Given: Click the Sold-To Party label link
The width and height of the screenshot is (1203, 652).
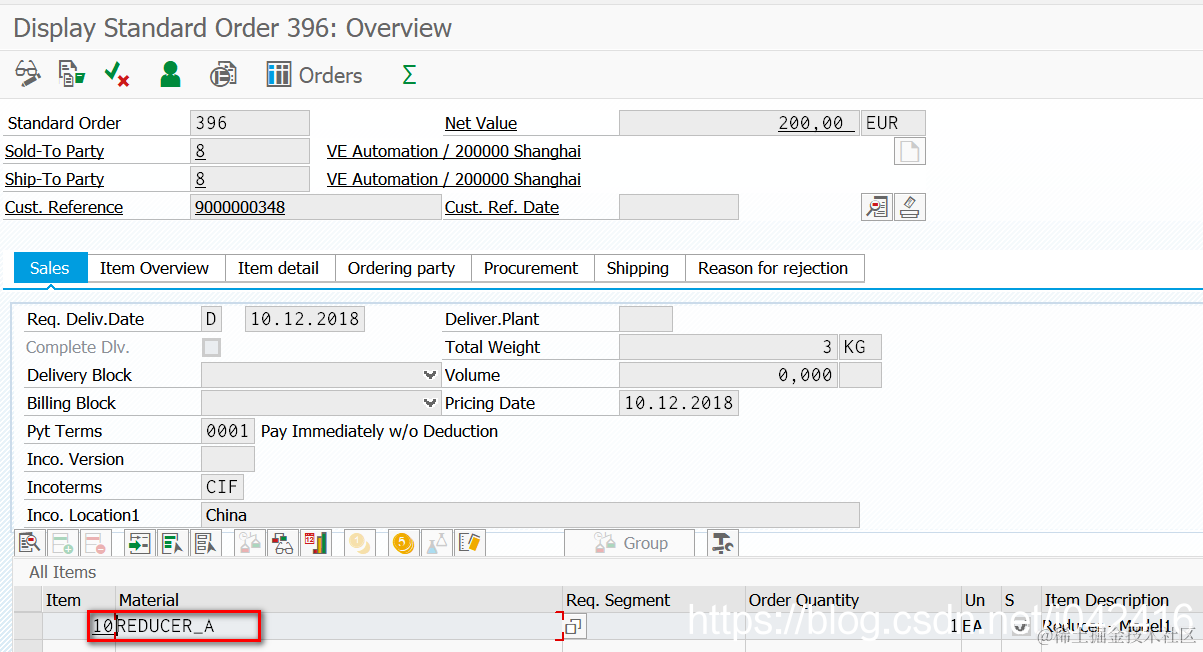Looking at the screenshot, I should pos(55,151).
